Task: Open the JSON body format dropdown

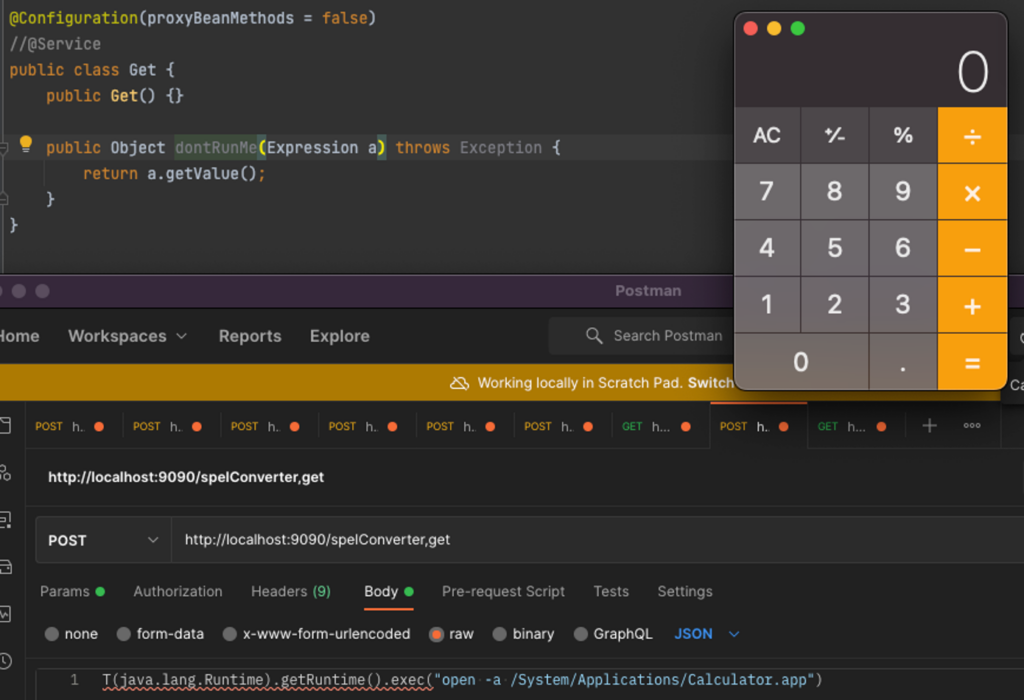Action: (707, 634)
